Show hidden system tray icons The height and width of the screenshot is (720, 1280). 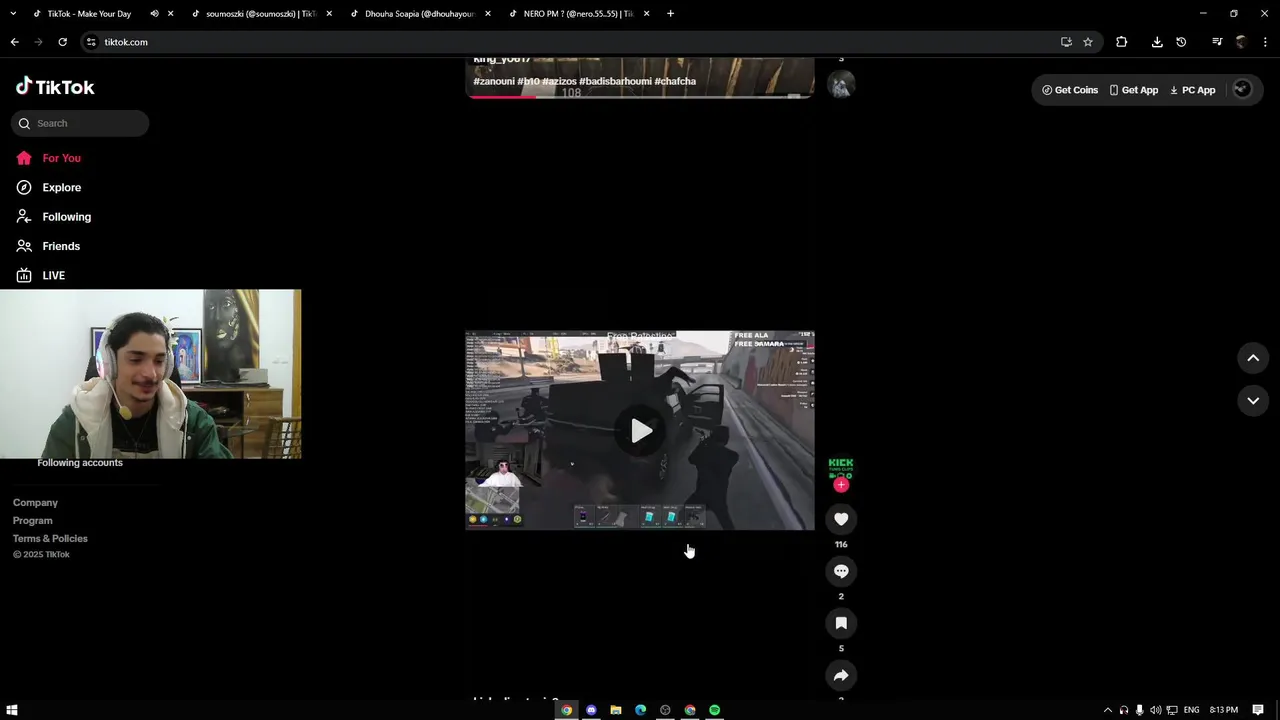(x=1107, y=710)
